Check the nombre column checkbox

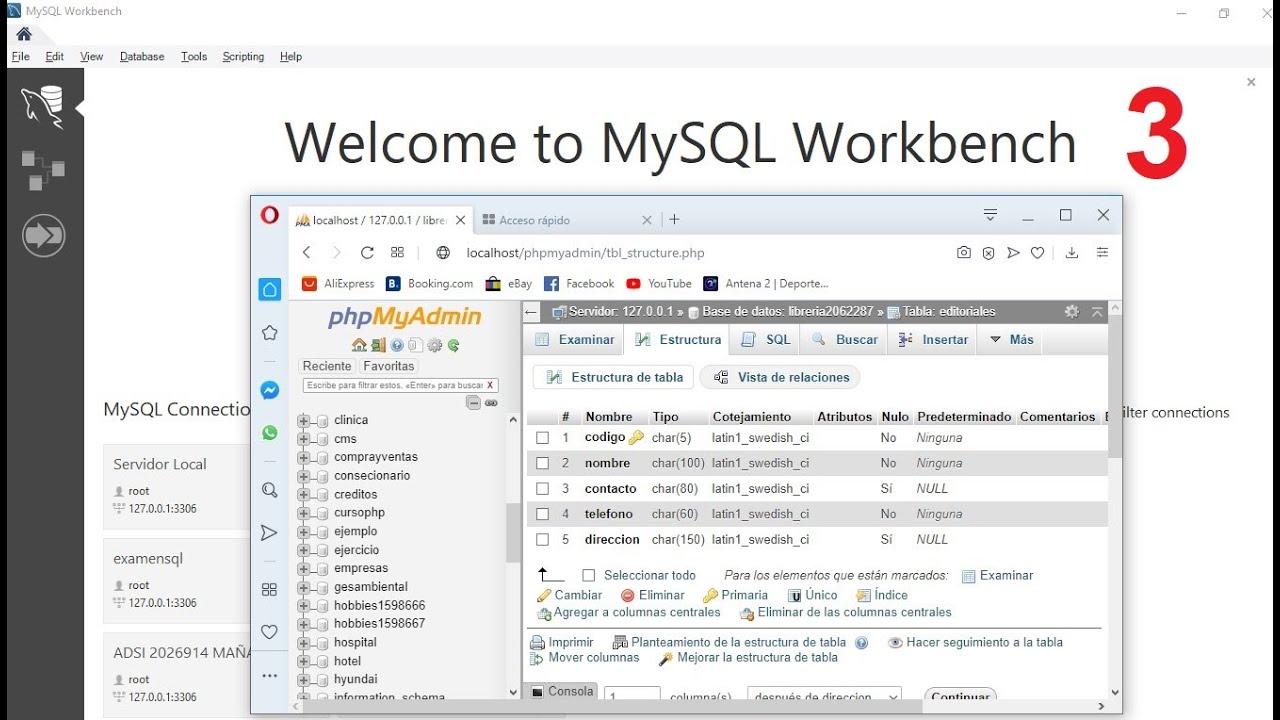click(542, 463)
